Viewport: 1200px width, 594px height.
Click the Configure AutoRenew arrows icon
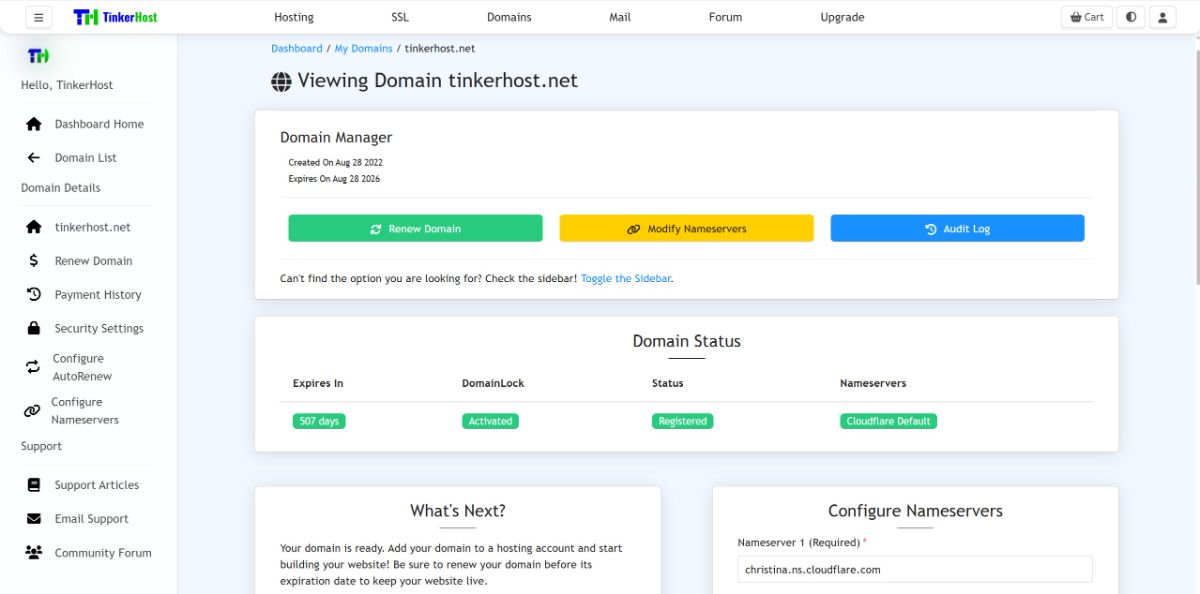pos(33,367)
